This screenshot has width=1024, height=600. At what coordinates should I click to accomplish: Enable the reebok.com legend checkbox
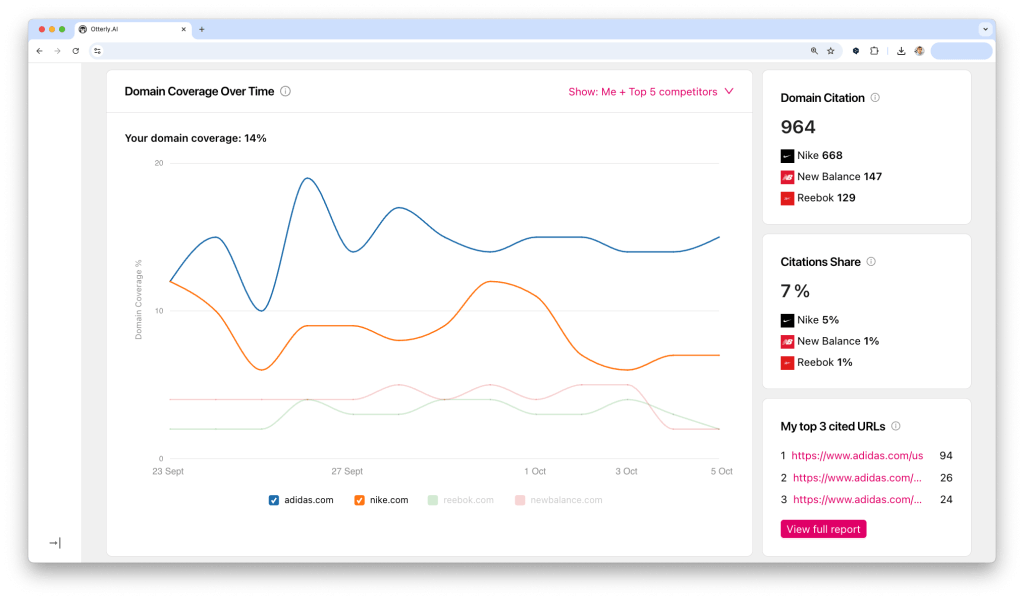432,500
